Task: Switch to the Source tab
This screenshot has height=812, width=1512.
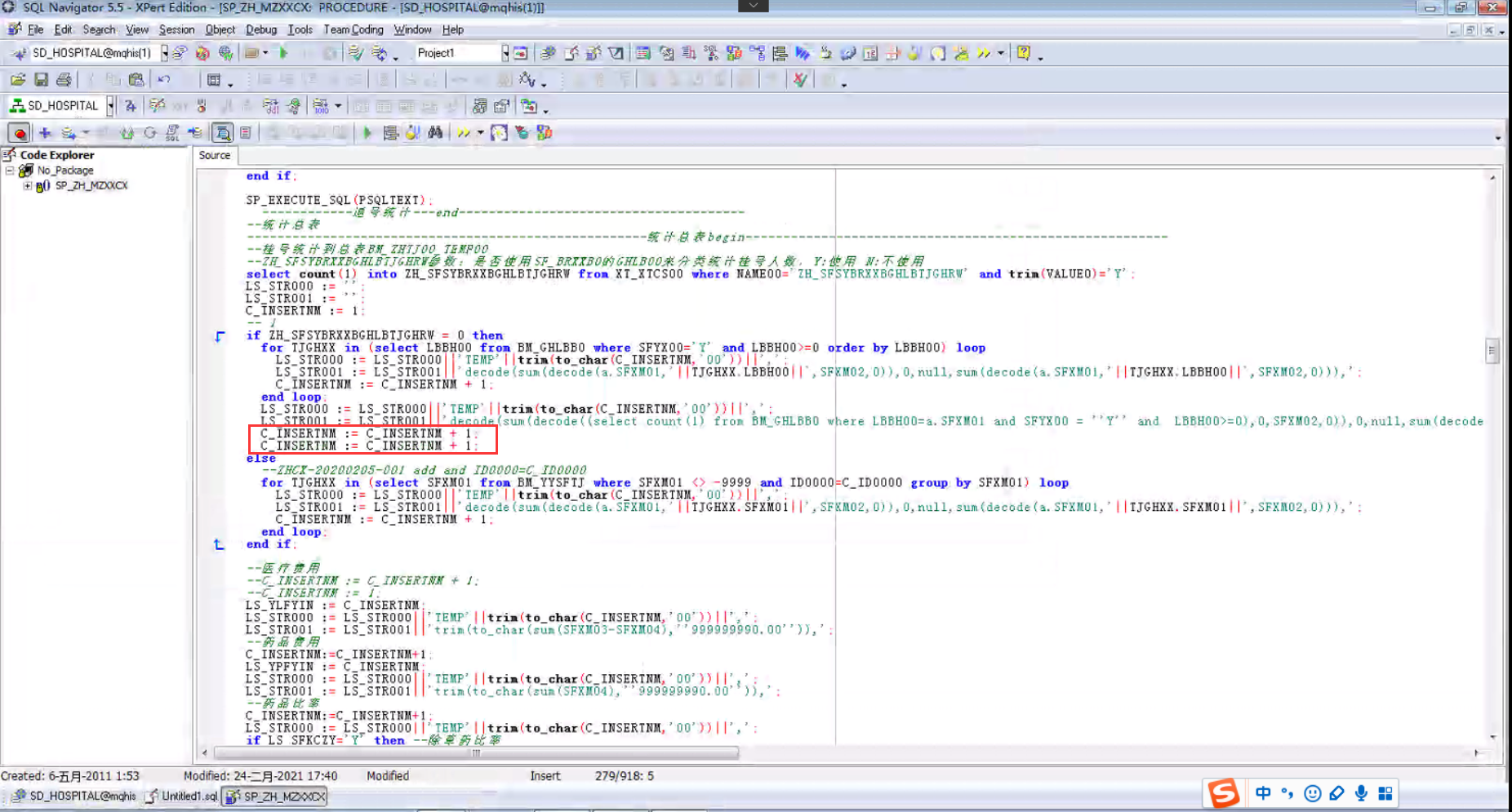Action: point(215,155)
